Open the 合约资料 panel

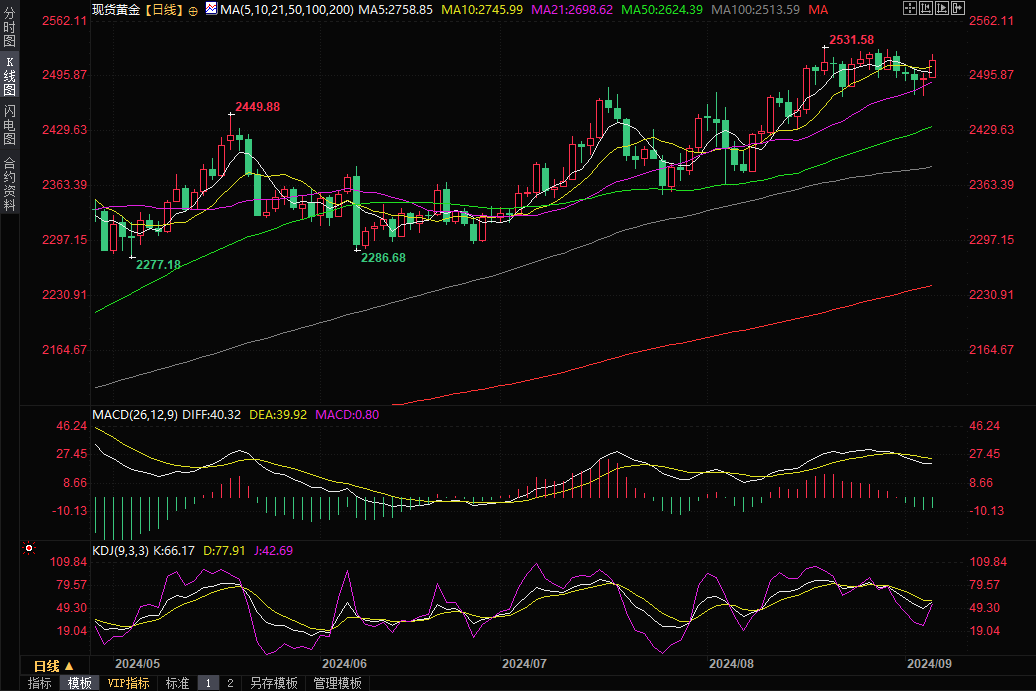coord(9,183)
